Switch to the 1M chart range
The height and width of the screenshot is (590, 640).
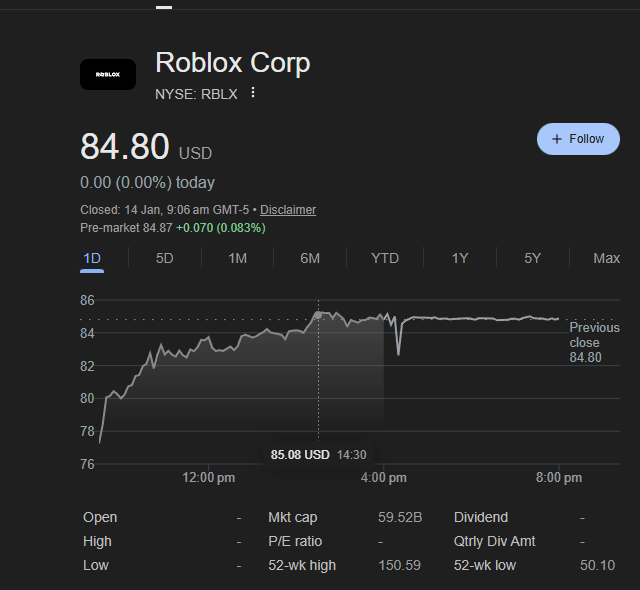point(237,258)
